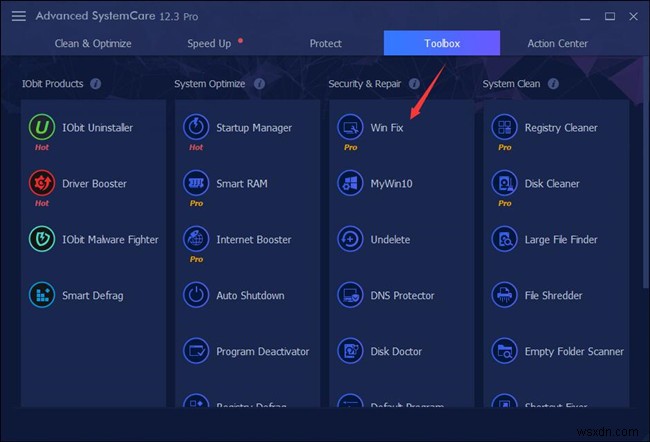Image resolution: width=650 pixels, height=442 pixels.
Task: Maximize the Advanced SystemCare window
Action: click(x=610, y=16)
